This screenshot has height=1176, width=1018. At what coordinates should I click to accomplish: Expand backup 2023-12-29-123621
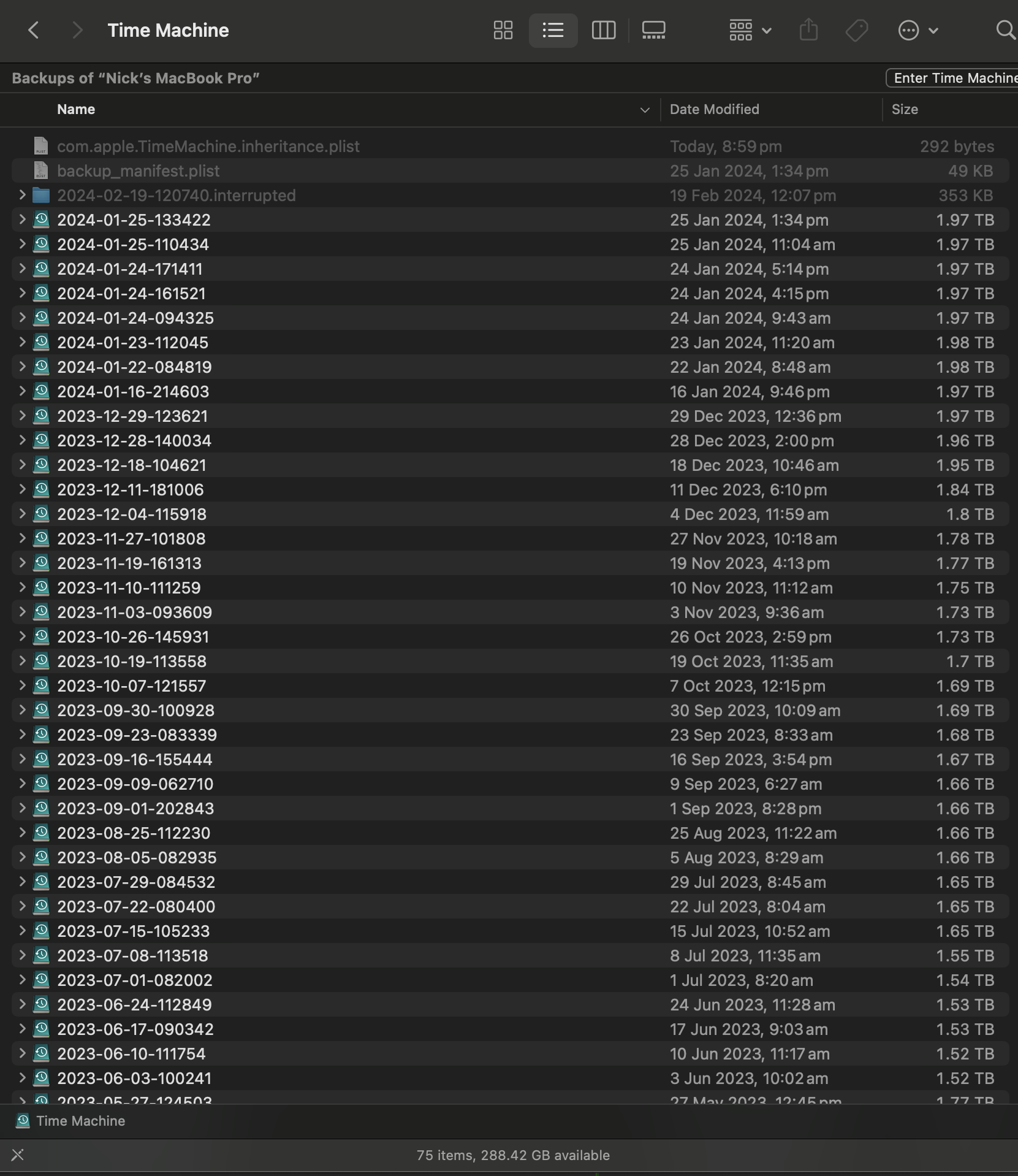tap(22, 416)
